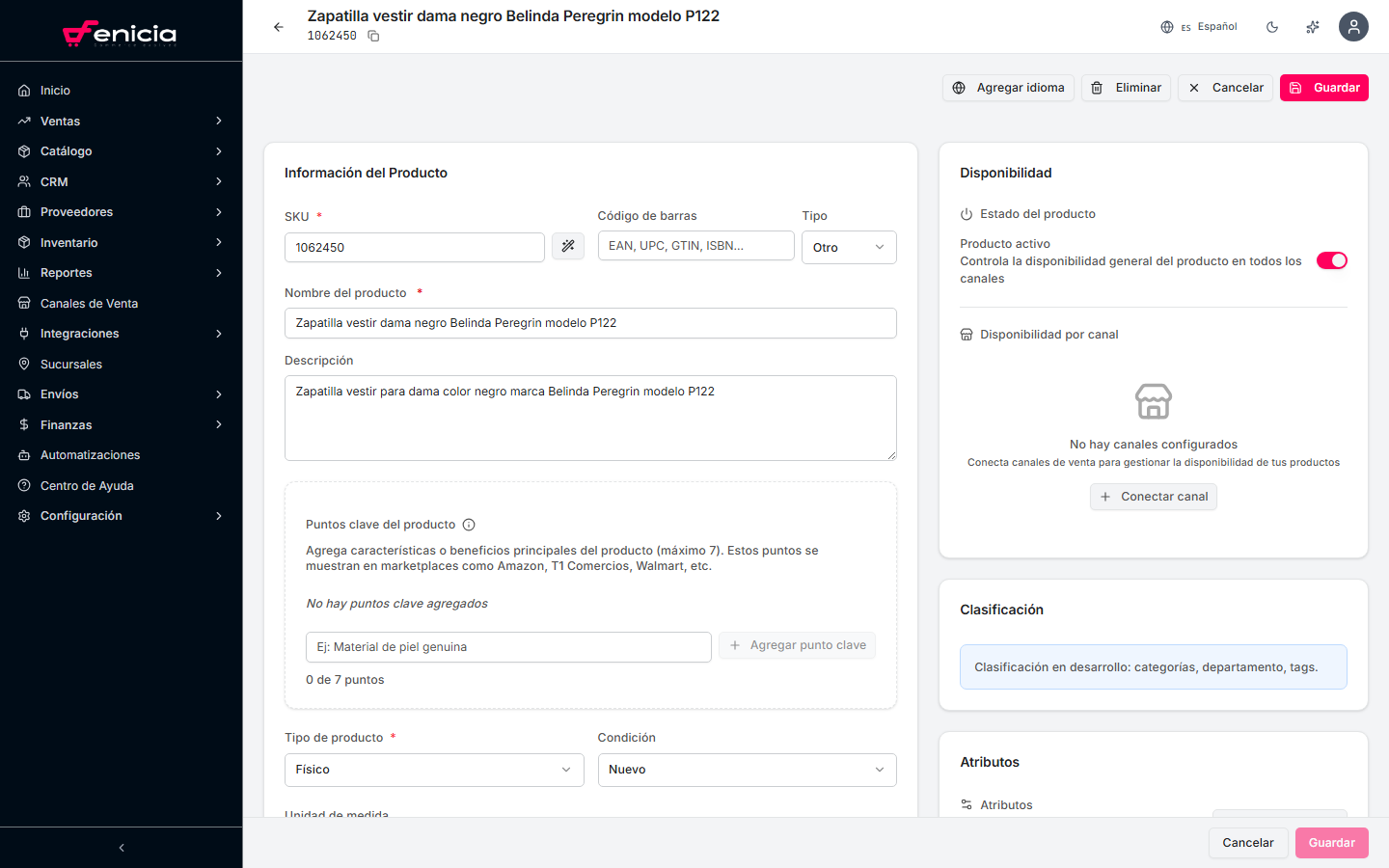
Task: Switch to dark mode with moon icon
Action: 1272,27
